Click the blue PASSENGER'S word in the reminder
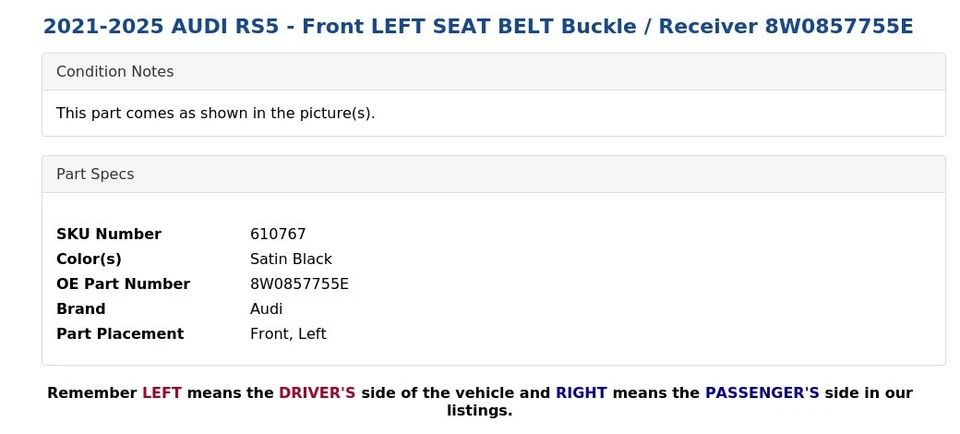960x434 pixels. tap(762, 393)
